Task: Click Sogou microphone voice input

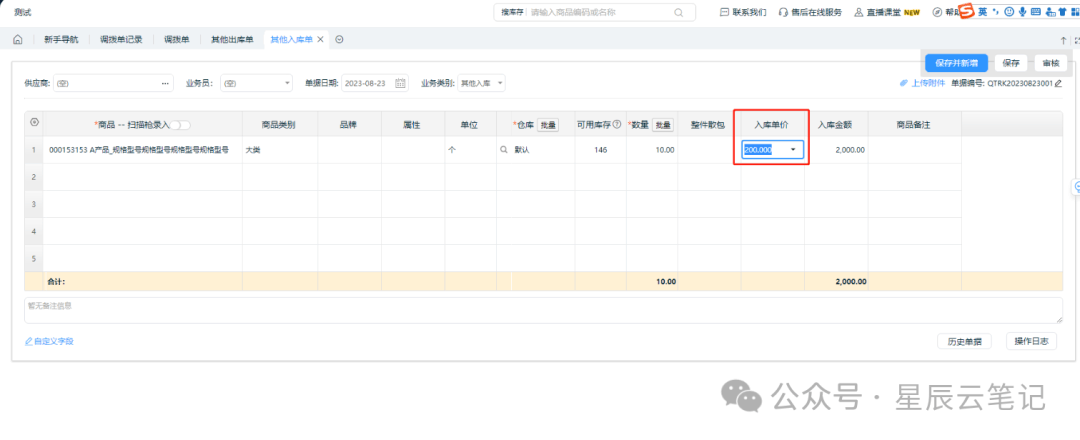Action: coord(1022,12)
